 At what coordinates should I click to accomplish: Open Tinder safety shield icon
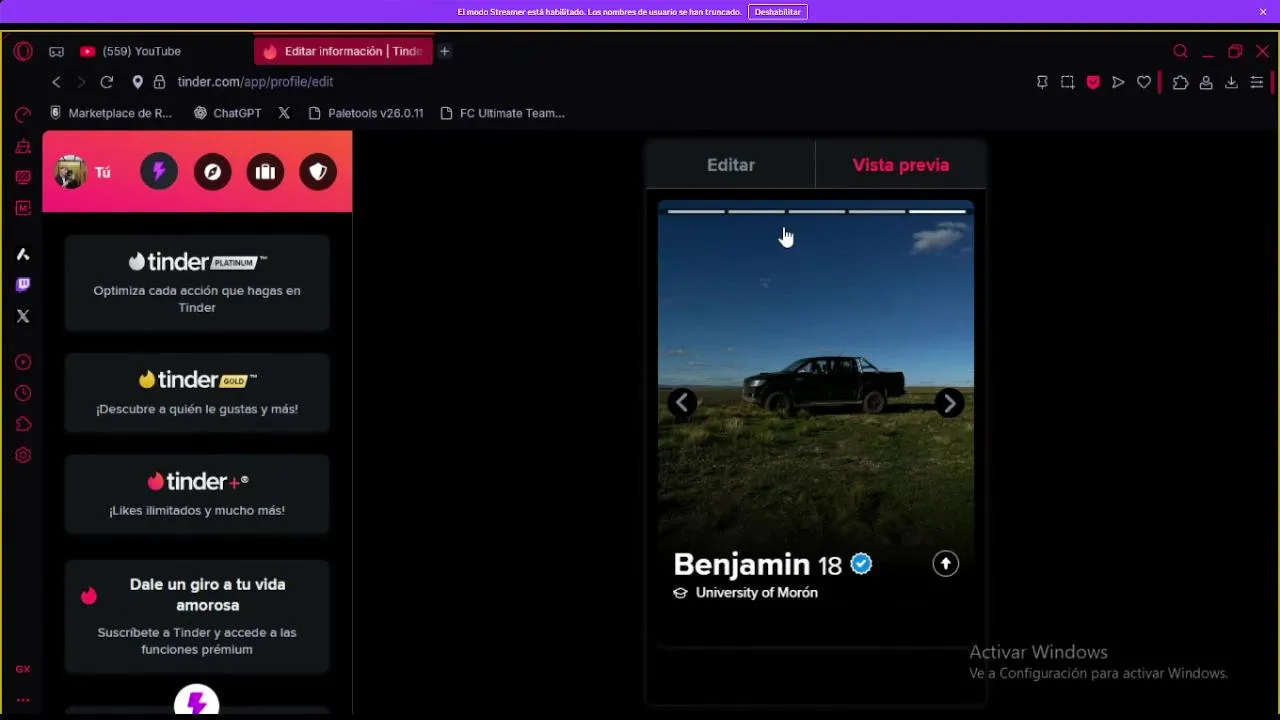coord(318,172)
